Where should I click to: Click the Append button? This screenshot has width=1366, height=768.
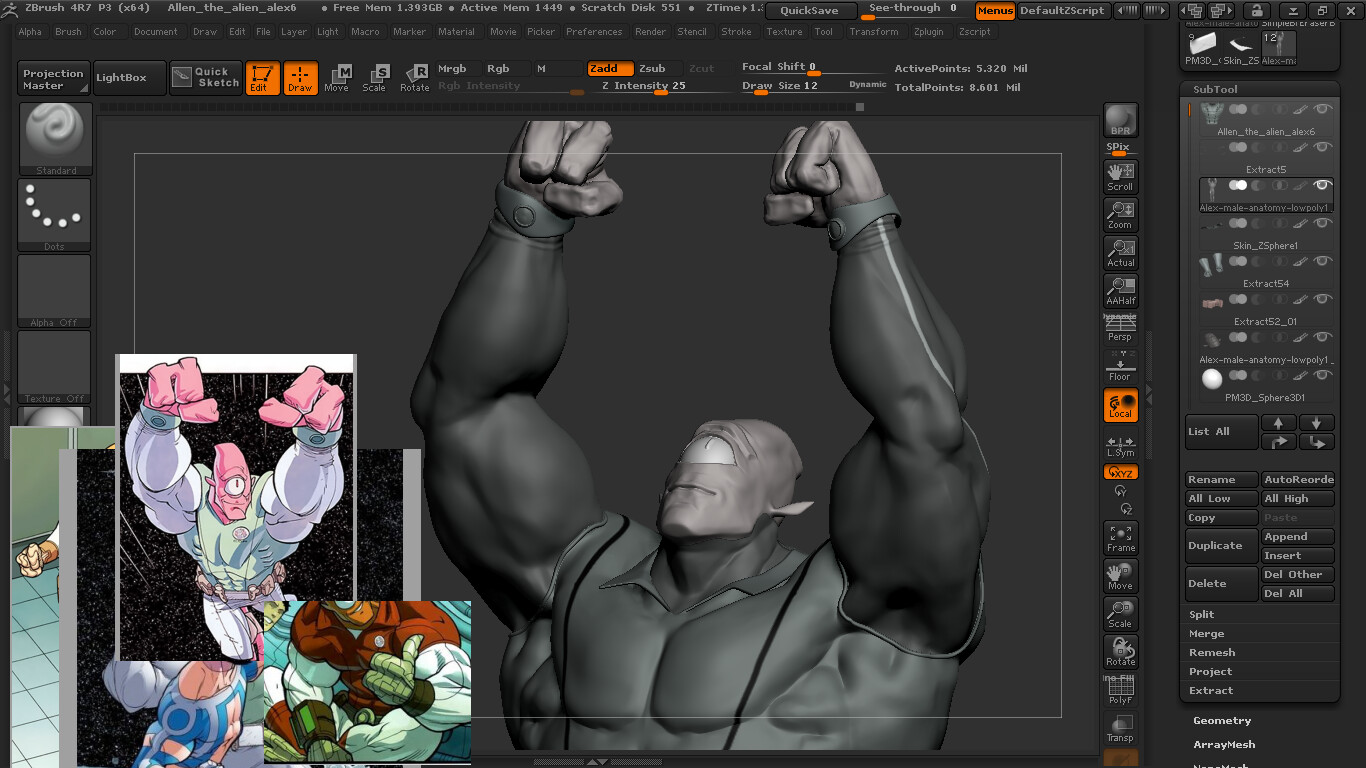1298,537
